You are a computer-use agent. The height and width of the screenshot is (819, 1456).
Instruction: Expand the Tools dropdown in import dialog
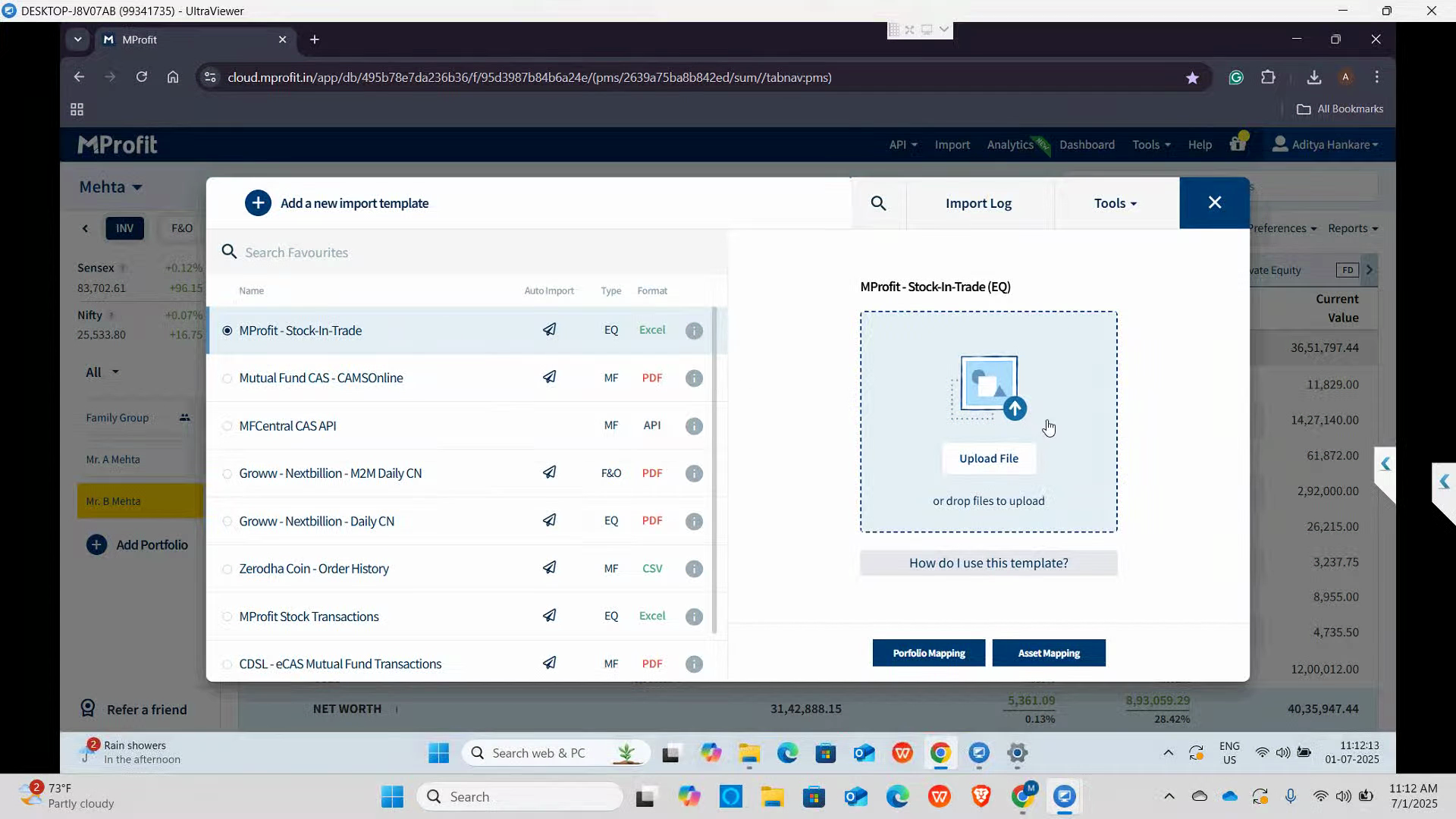coord(1116,203)
